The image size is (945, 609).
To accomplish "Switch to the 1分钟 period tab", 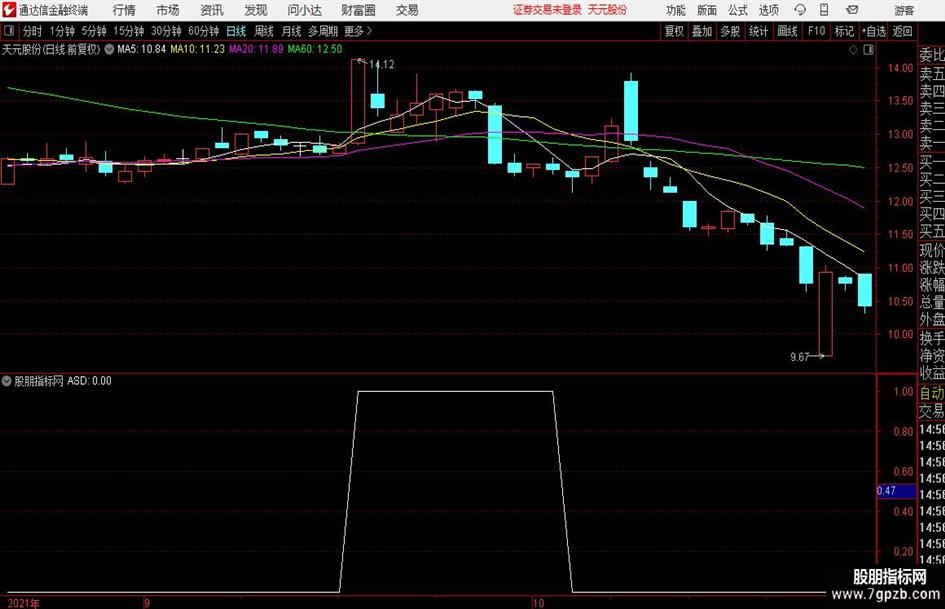I will [62, 31].
